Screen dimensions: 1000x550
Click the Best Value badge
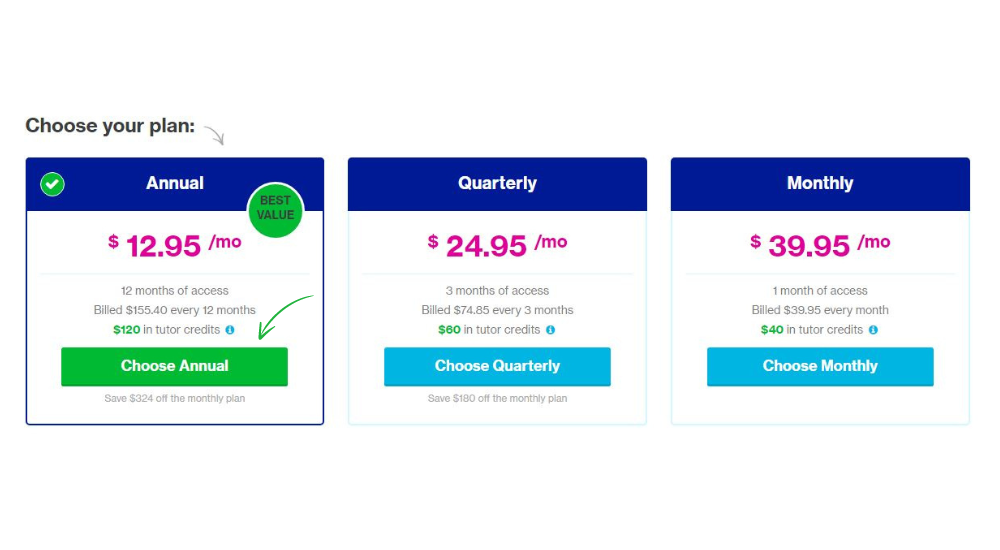[276, 209]
